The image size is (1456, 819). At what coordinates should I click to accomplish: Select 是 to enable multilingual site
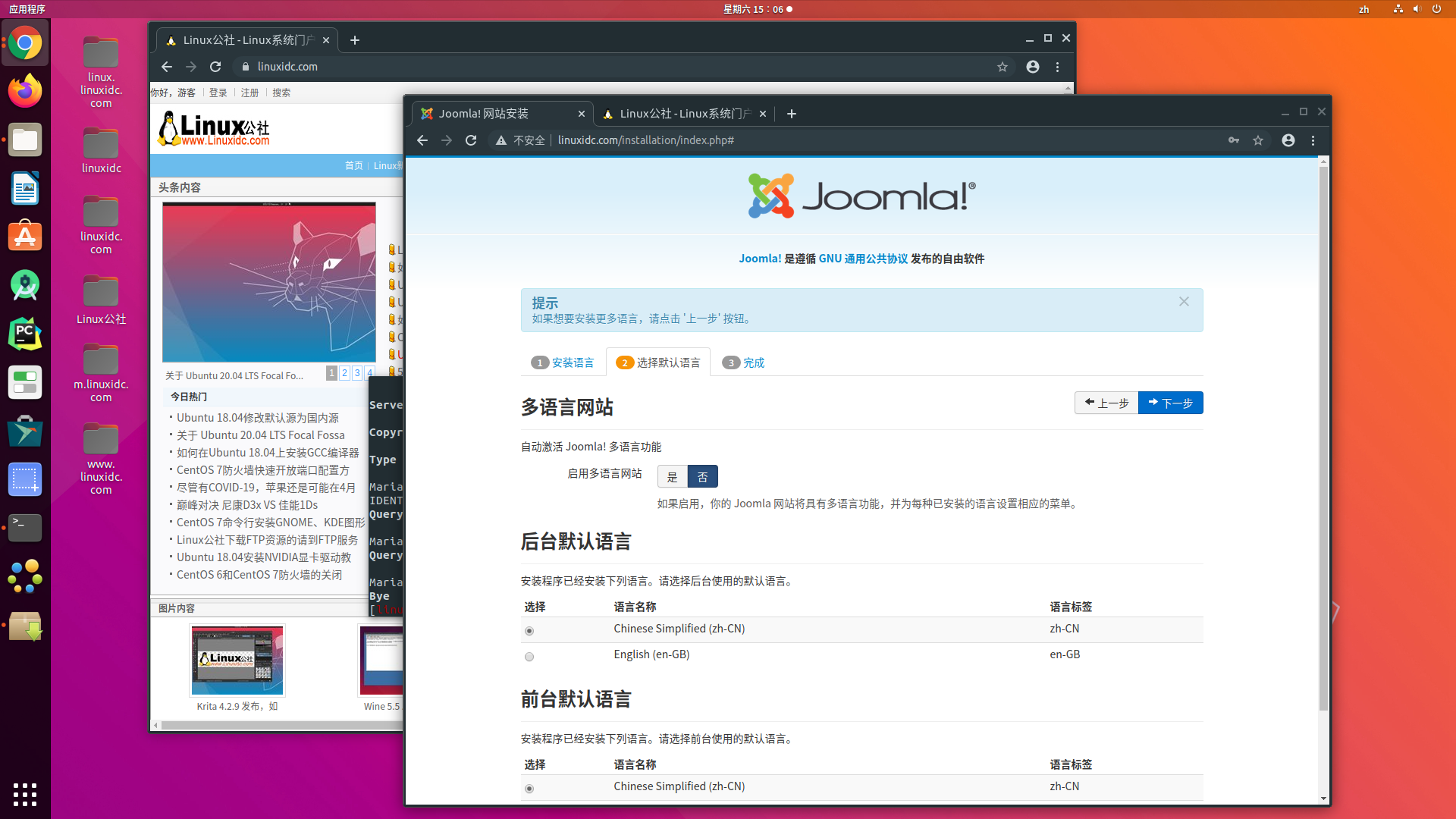(672, 476)
